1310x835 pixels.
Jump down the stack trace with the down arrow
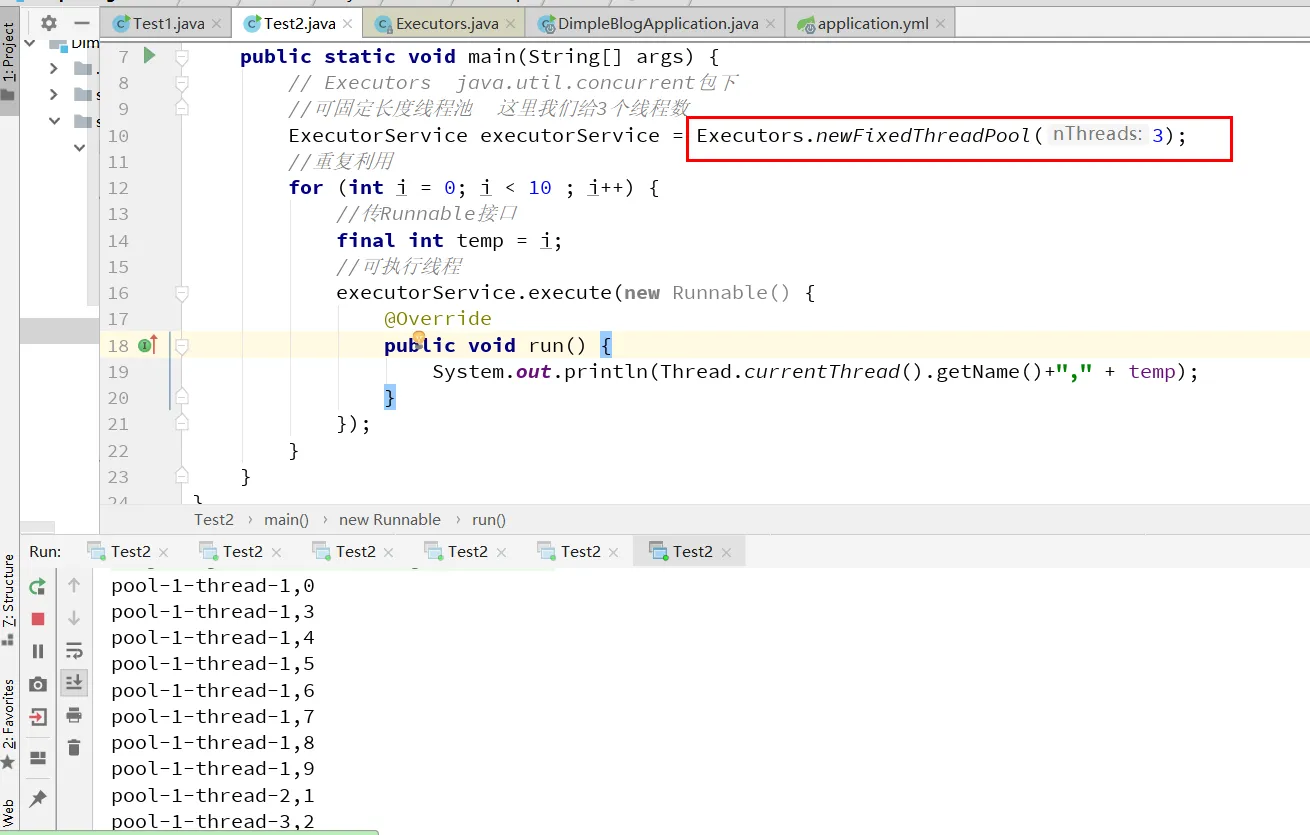74,618
